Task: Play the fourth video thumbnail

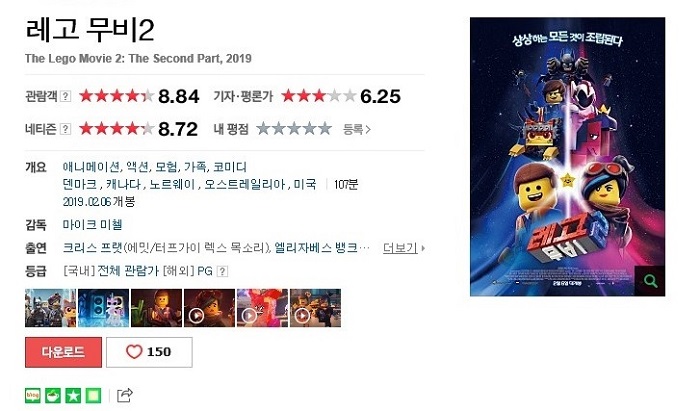Action: coord(209,308)
